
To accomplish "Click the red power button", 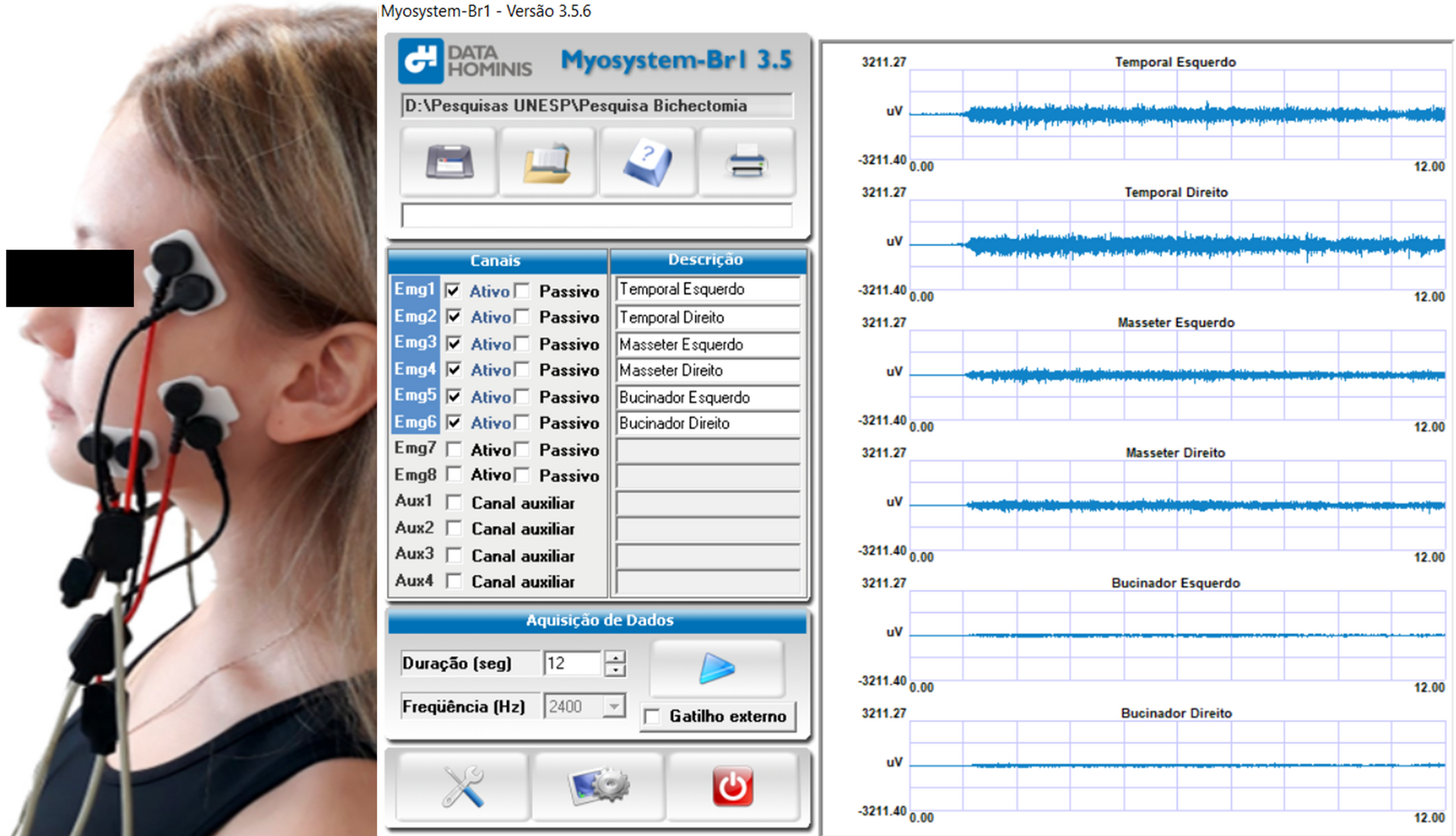I will point(733,786).
